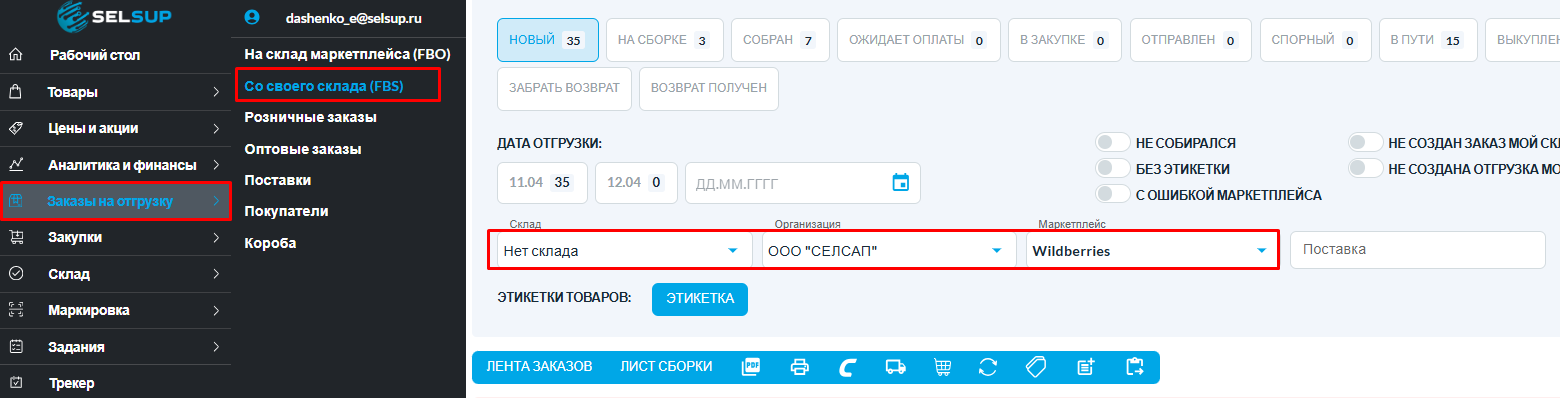Select the НОВЫЙ status tab
The image size is (1560, 398).
click(x=548, y=40)
